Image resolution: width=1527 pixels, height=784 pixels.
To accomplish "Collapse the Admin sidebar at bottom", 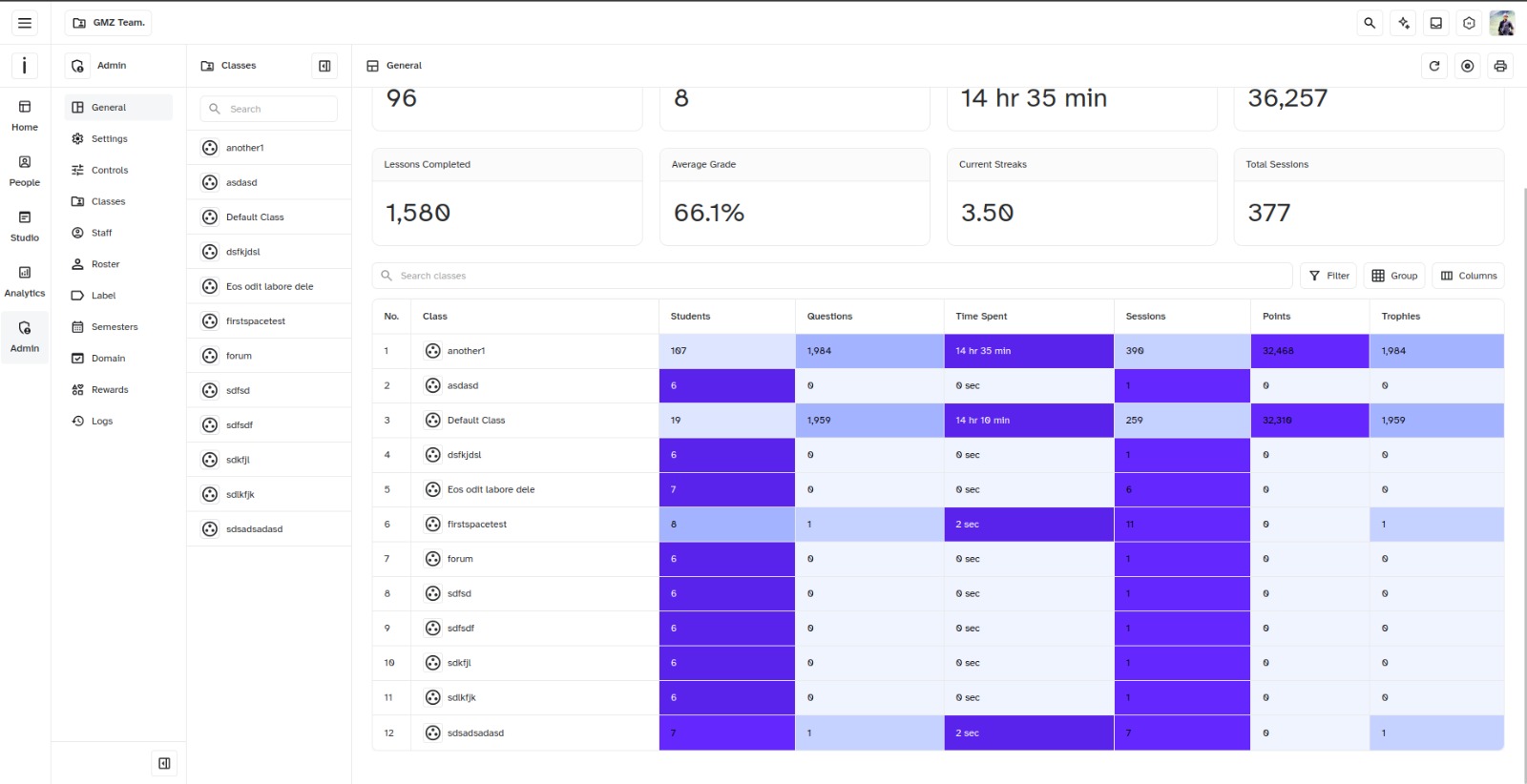I will (x=164, y=763).
